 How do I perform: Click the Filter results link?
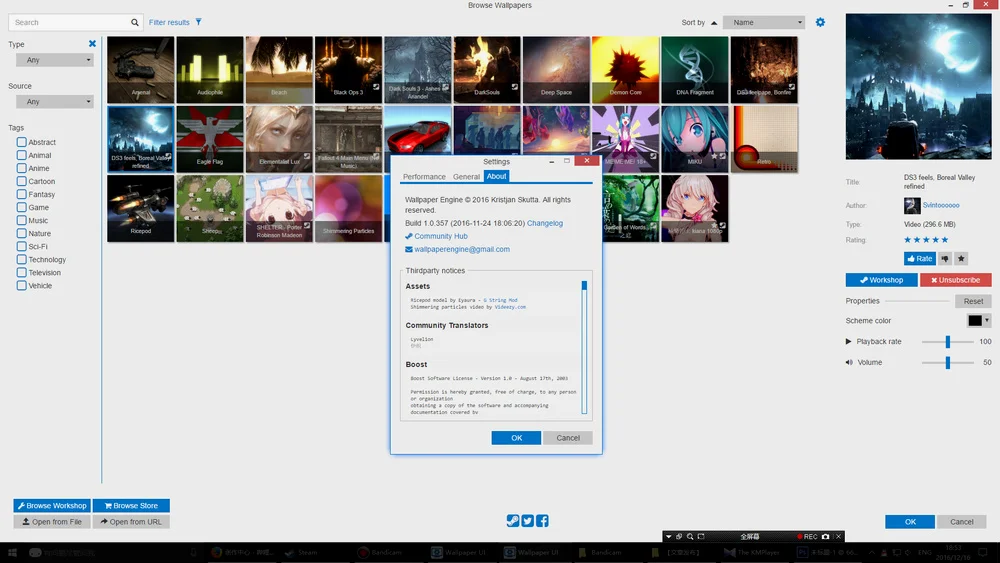[169, 22]
